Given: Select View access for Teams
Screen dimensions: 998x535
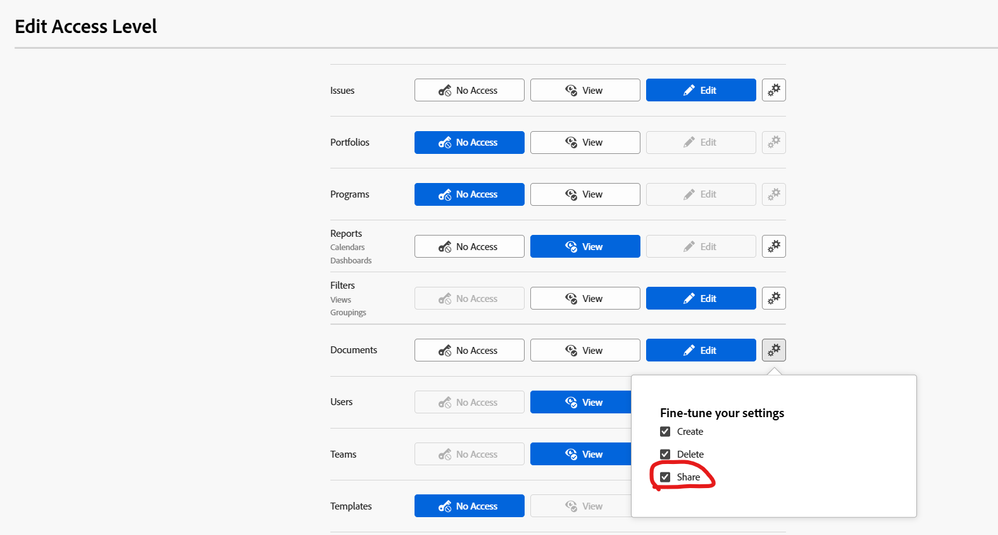Looking at the screenshot, I should (x=580, y=454).
